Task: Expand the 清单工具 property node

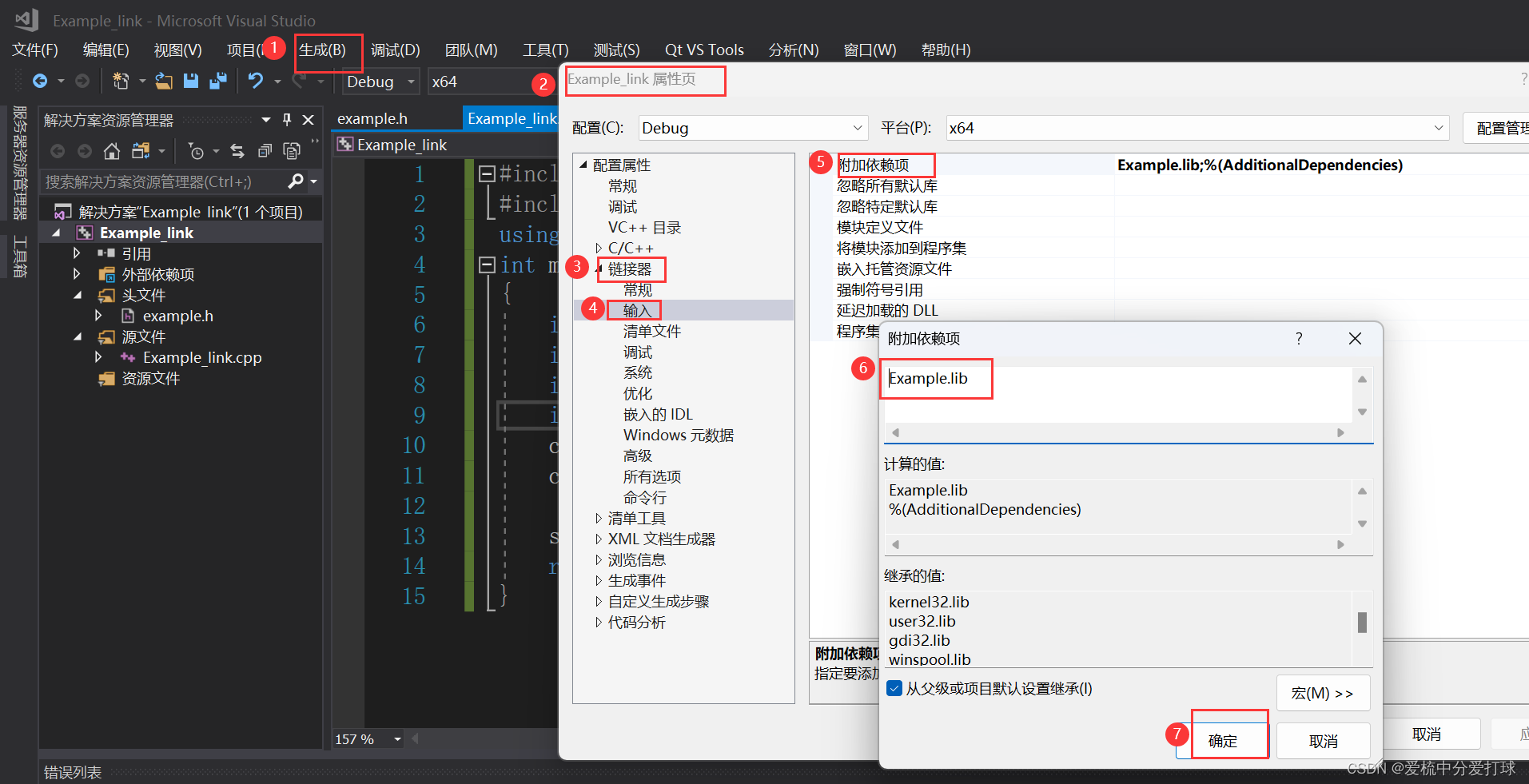Action: [x=599, y=519]
